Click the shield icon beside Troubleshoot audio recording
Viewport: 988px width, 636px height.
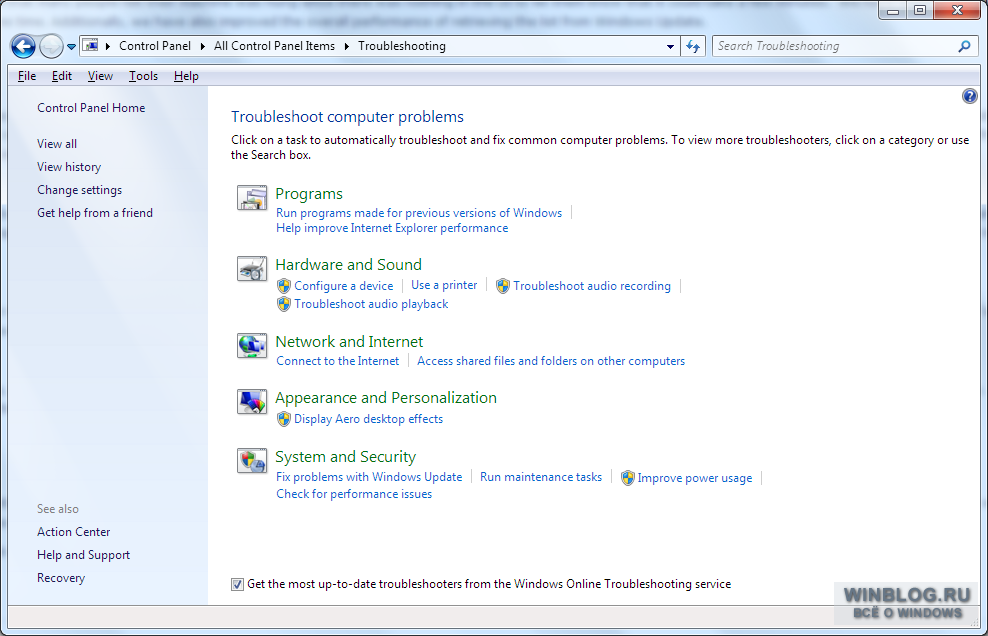[x=503, y=286]
